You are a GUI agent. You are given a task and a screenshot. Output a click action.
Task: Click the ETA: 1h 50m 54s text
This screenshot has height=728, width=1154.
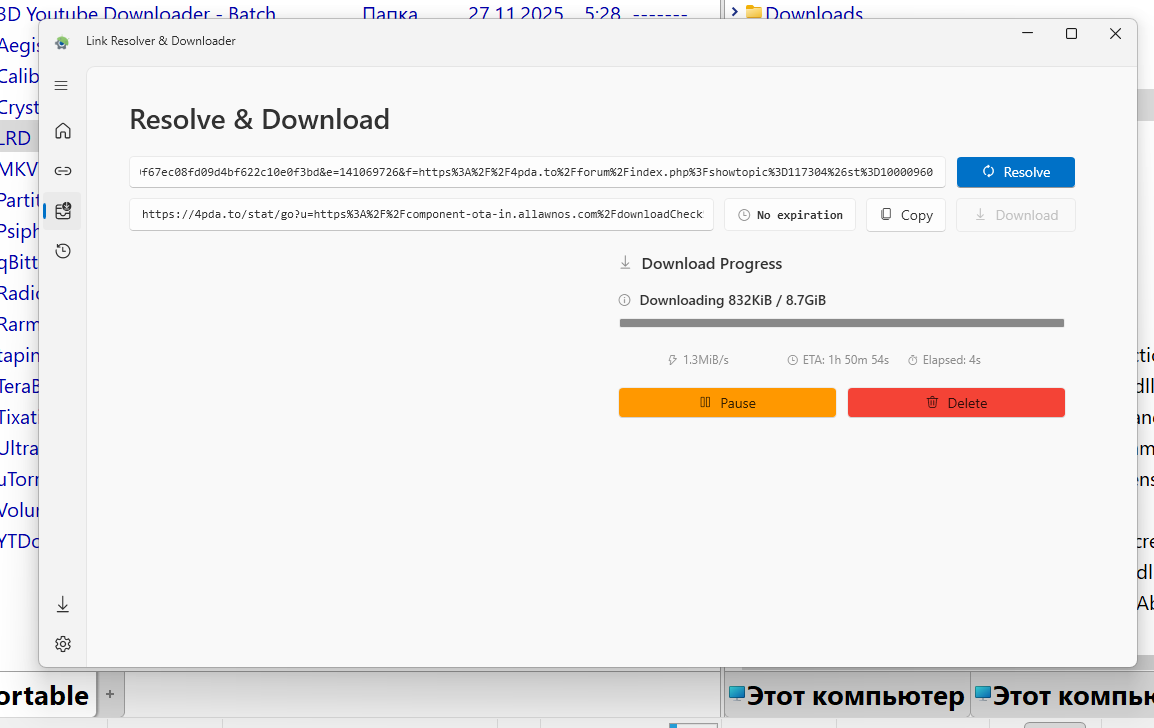tap(846, 360)
